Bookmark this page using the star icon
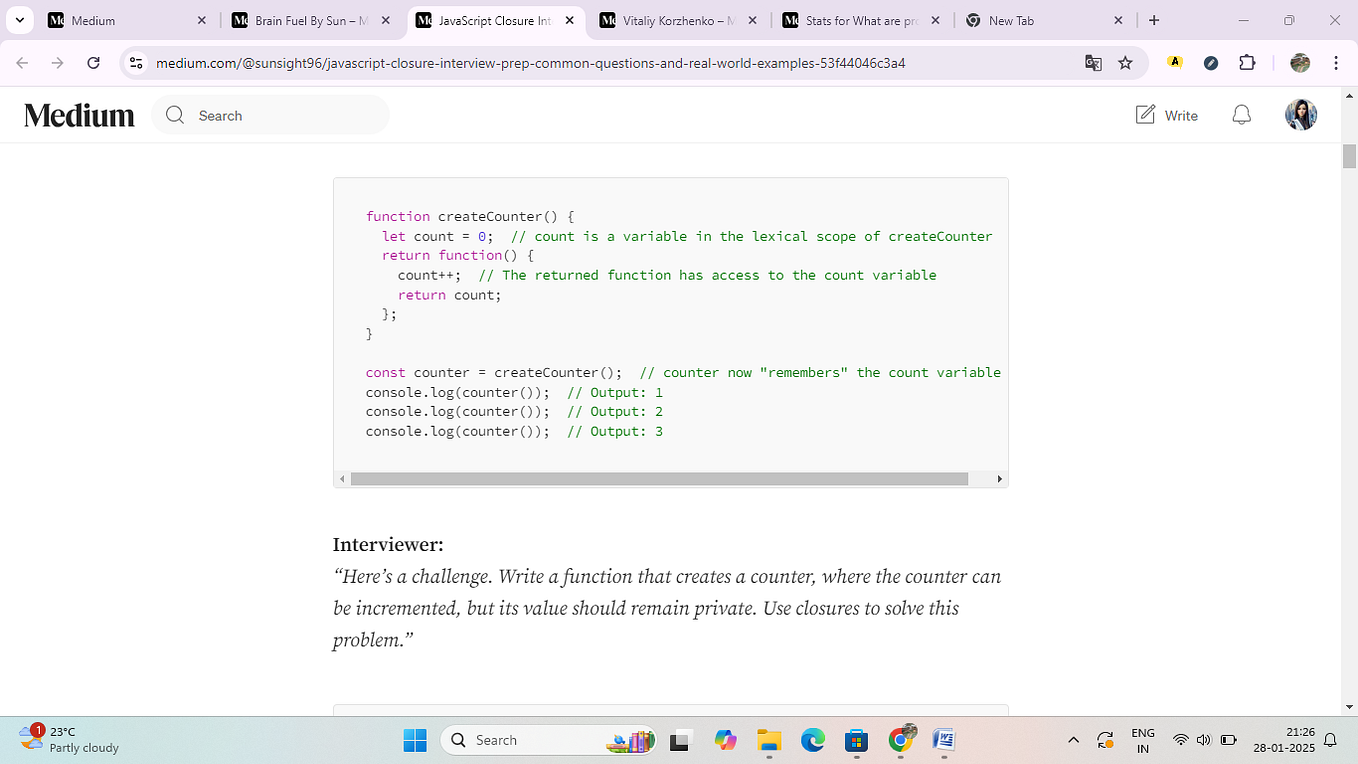Screen dimensions: 1358x764 click(x=1126, y=62)
